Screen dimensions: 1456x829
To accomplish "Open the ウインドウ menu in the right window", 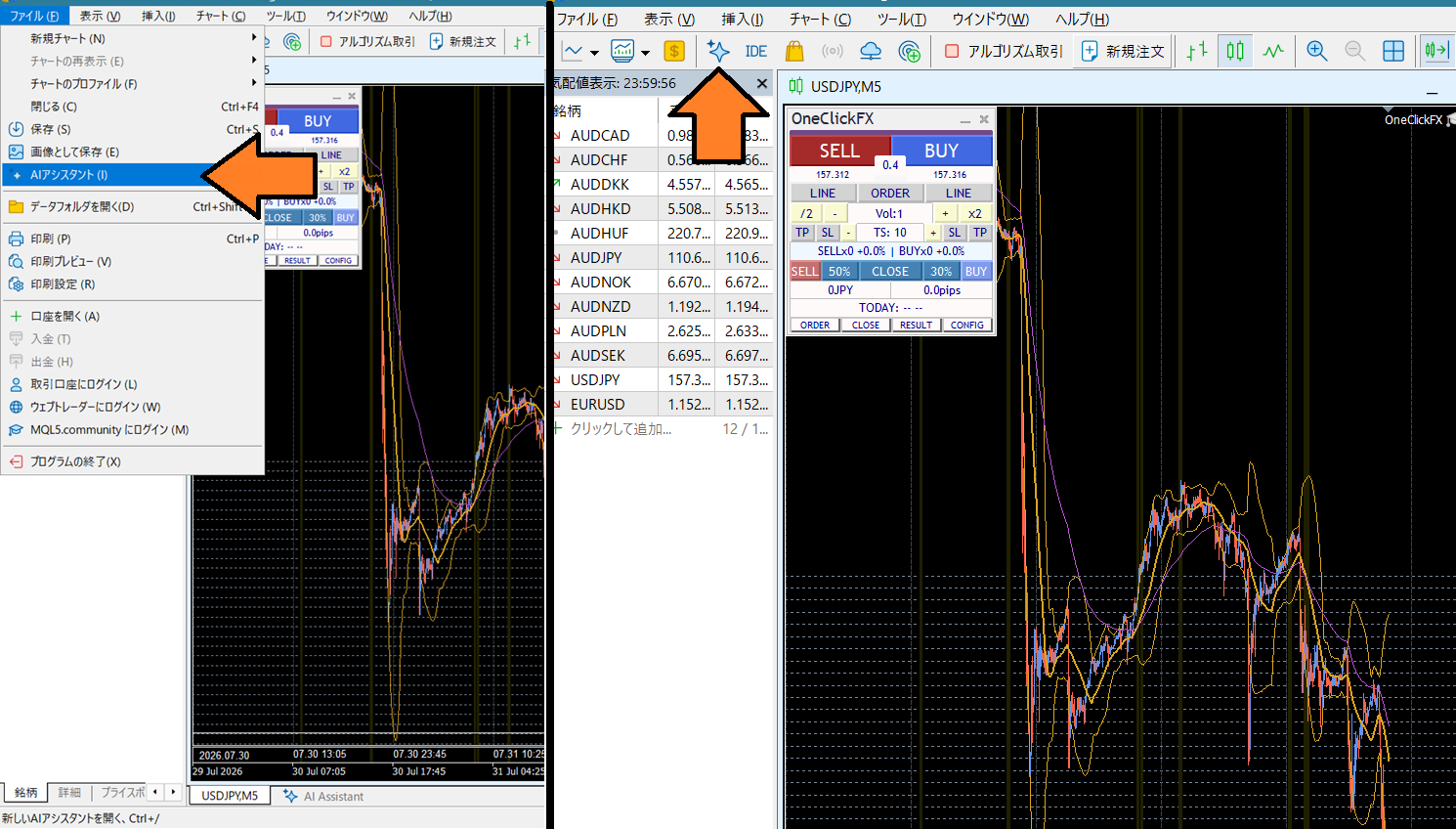I will 991,19.
